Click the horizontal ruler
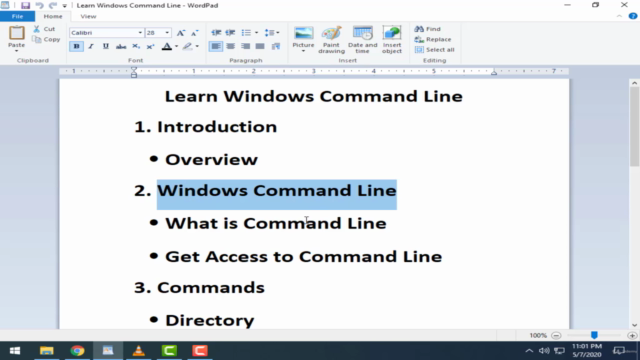640x360 pixels. click(314, 71)
